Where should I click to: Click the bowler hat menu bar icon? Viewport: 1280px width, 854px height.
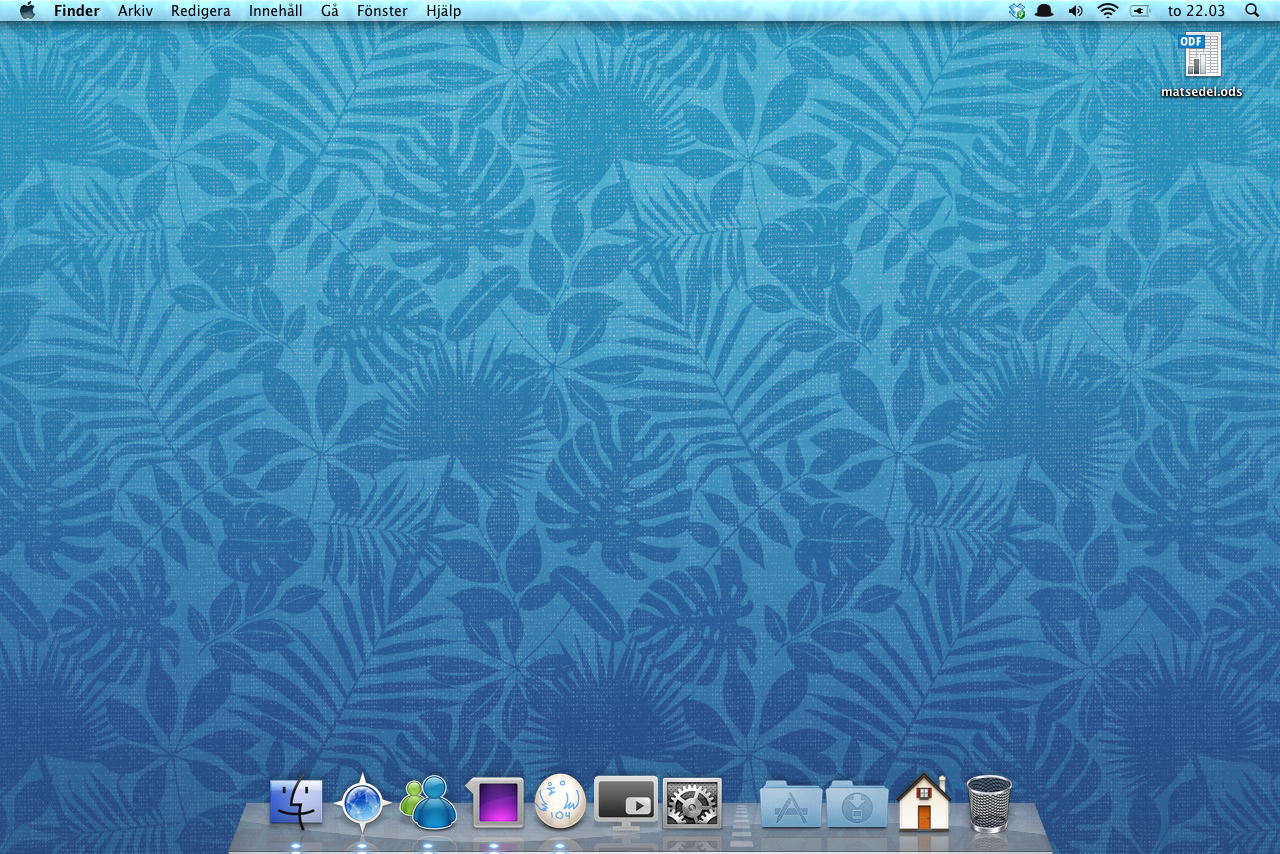coord(1044,11)
